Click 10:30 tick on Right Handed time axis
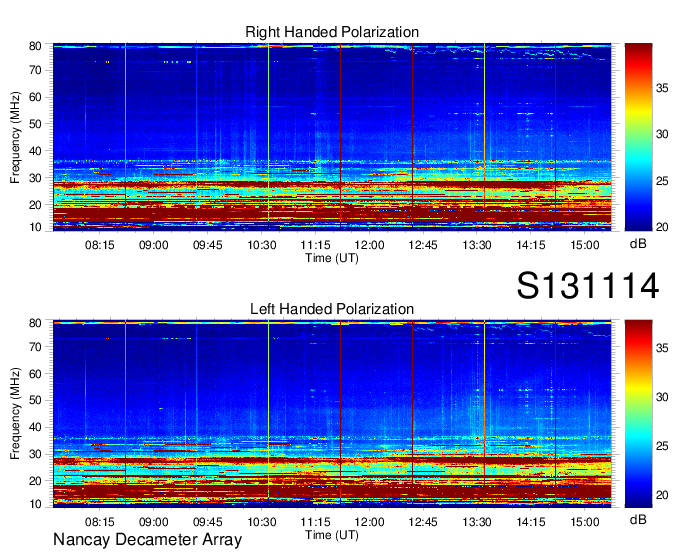 [x=262, y=245]
